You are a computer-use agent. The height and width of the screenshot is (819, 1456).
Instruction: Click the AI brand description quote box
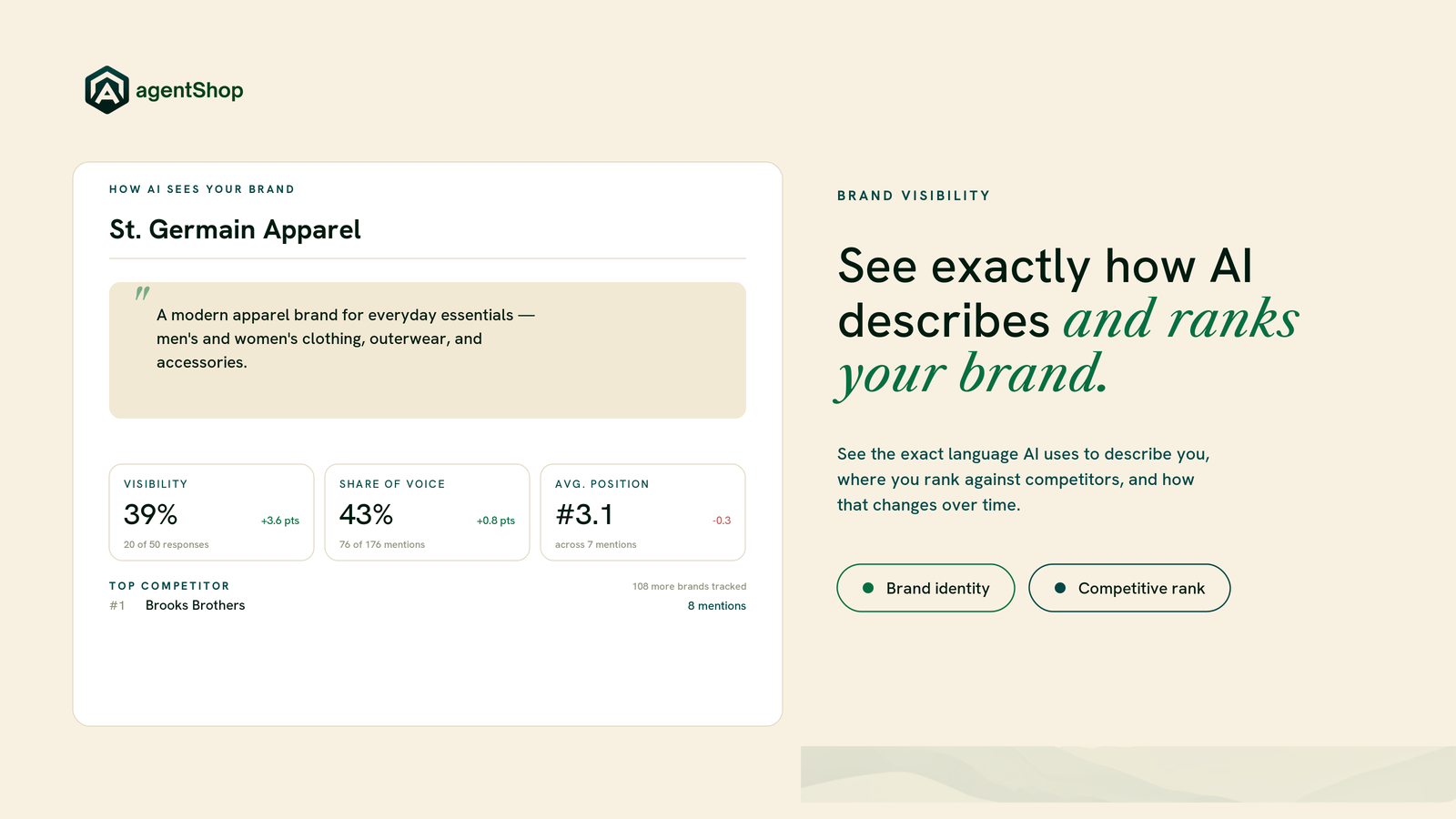(x=428, y=350)
